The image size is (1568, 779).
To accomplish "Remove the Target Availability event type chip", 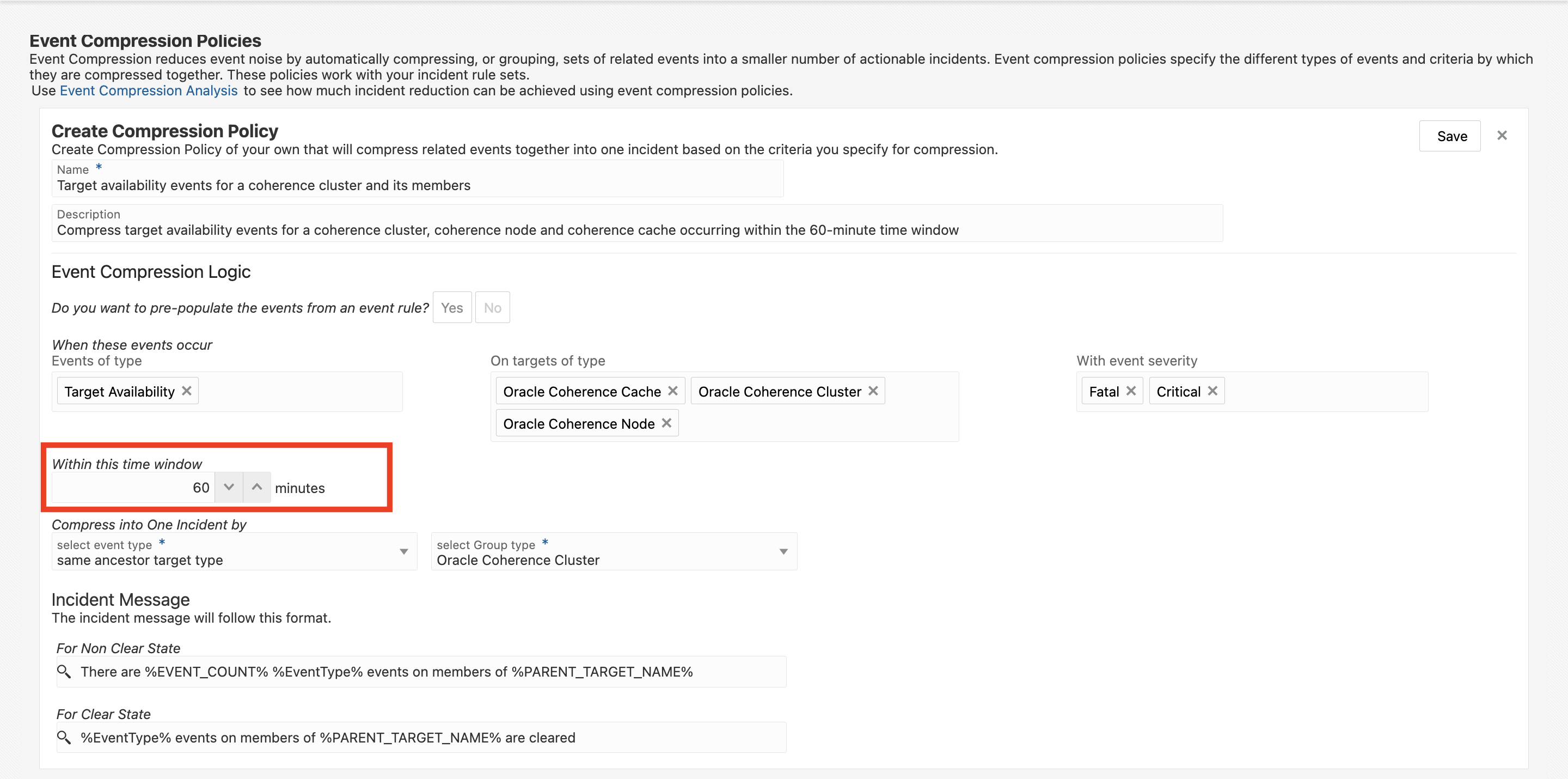I will [x=187, y=391].
